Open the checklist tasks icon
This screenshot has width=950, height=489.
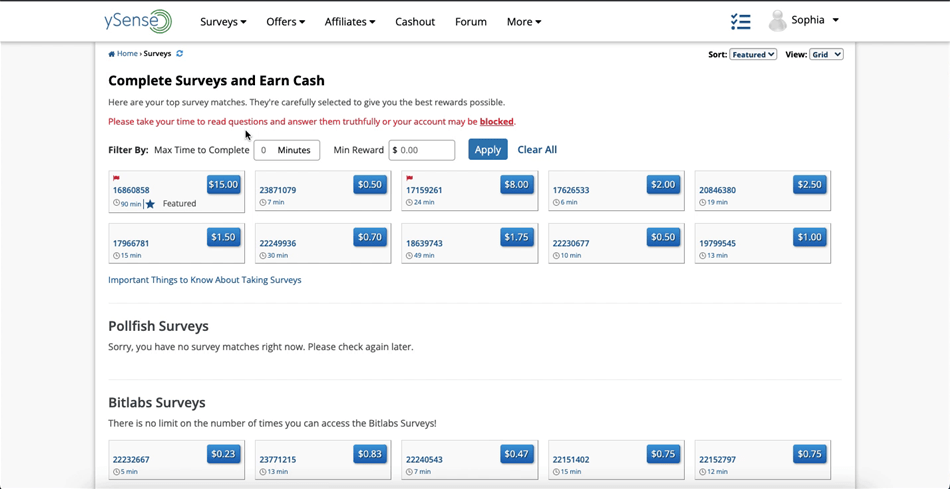740,22
